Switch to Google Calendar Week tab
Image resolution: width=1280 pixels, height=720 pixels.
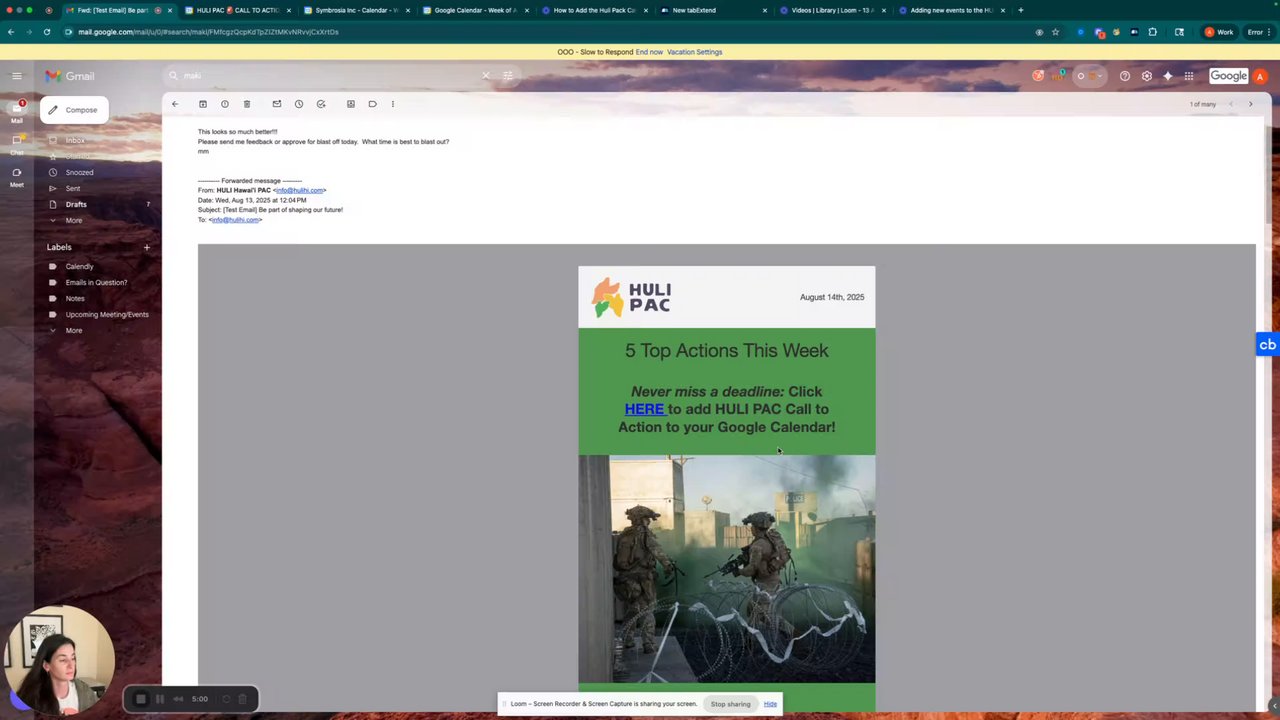(x=475, y=10)
